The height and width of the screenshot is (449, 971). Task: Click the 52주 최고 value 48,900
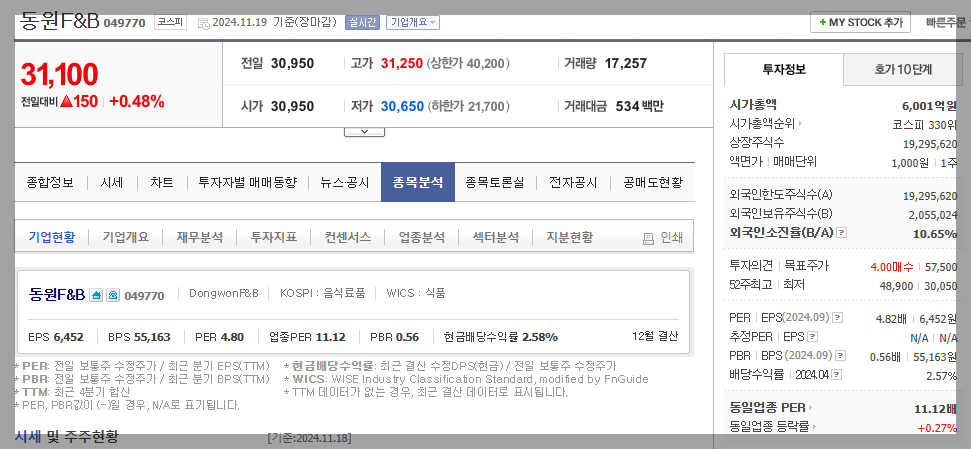[x=896, y=286]
